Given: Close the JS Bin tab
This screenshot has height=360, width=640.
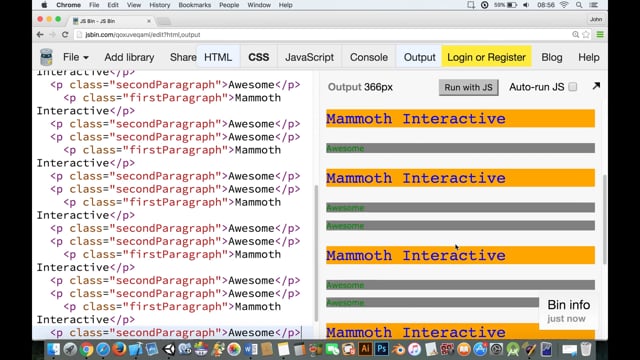Looking at the screenshot, I should tap(149, 21).
